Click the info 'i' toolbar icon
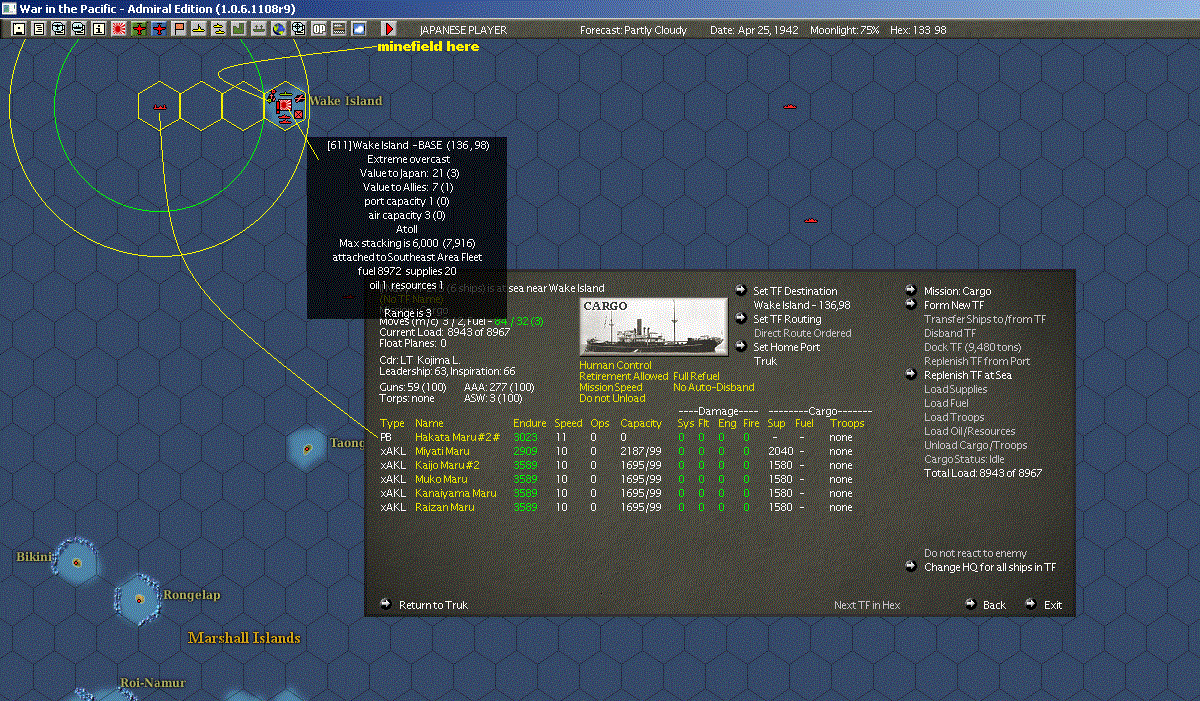This screenshot has width=1200, height=701. tap(98, 29)
